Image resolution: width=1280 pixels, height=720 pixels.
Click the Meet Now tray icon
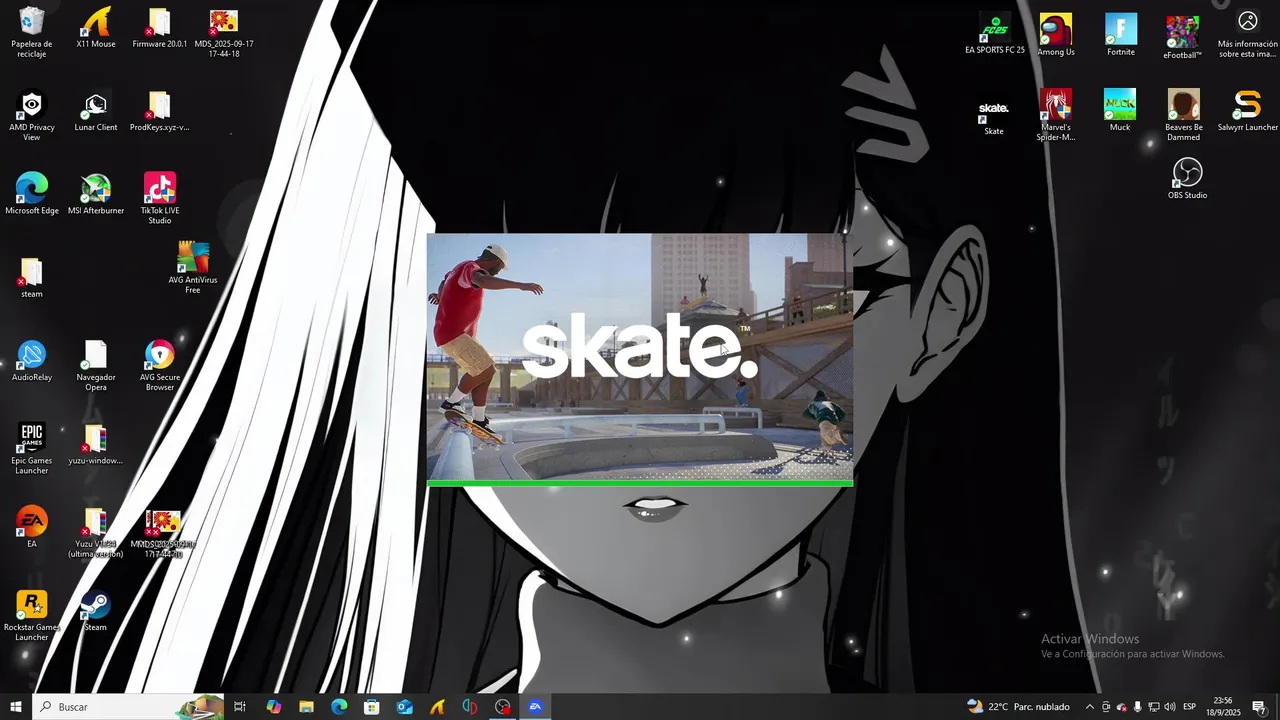(x=1106, y=707)
